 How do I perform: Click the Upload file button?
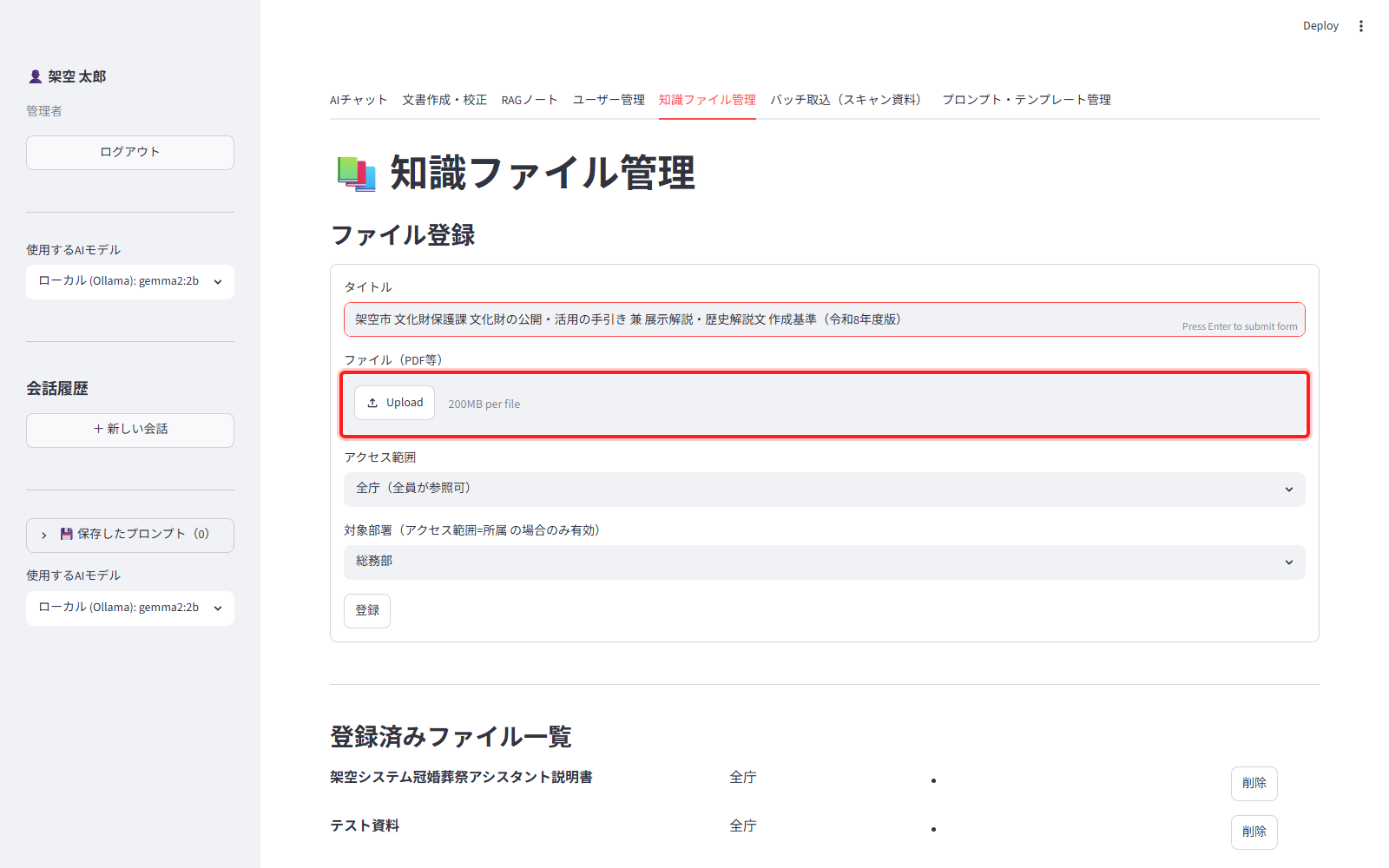(x=395, y=403)
